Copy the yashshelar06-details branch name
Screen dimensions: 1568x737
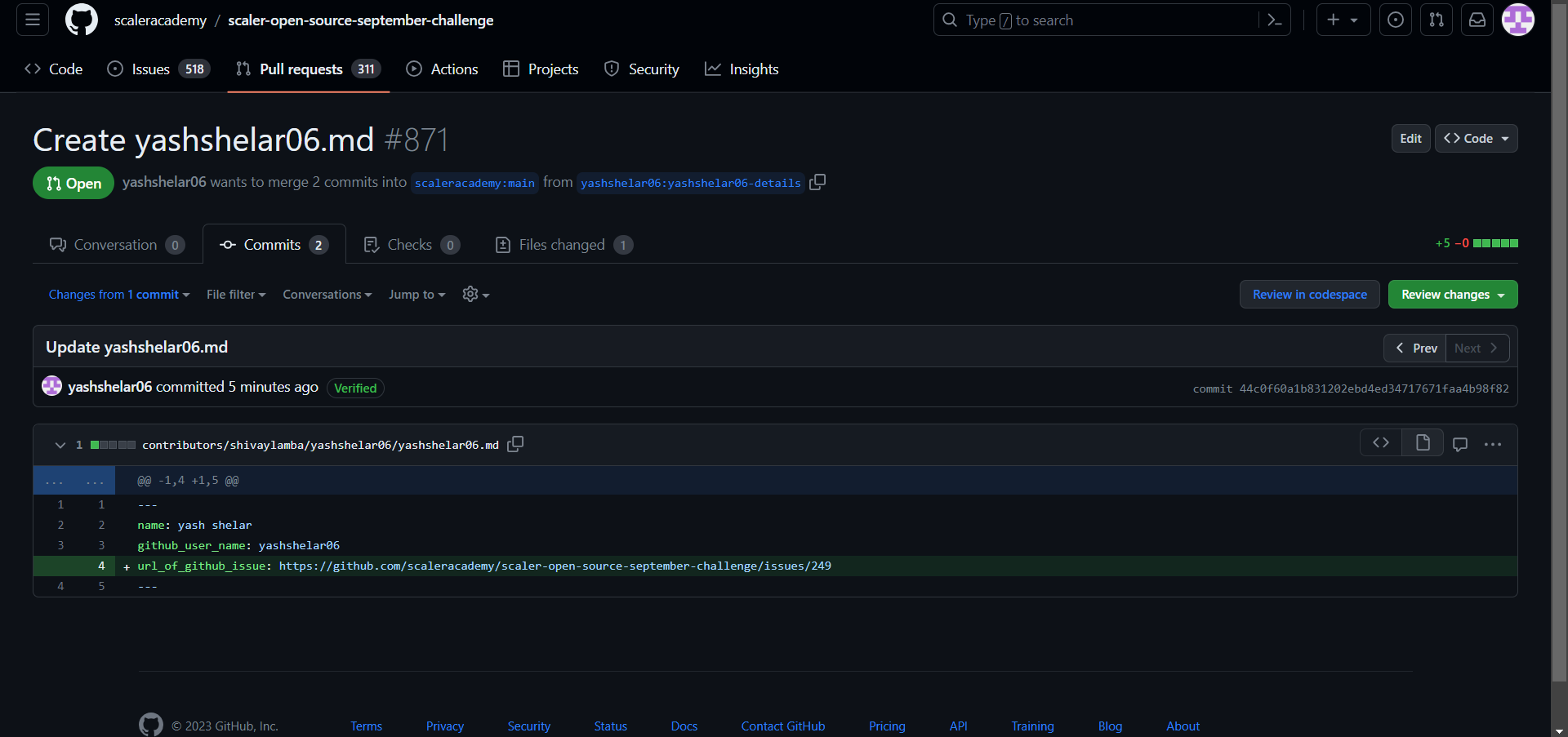coord(817,182)
